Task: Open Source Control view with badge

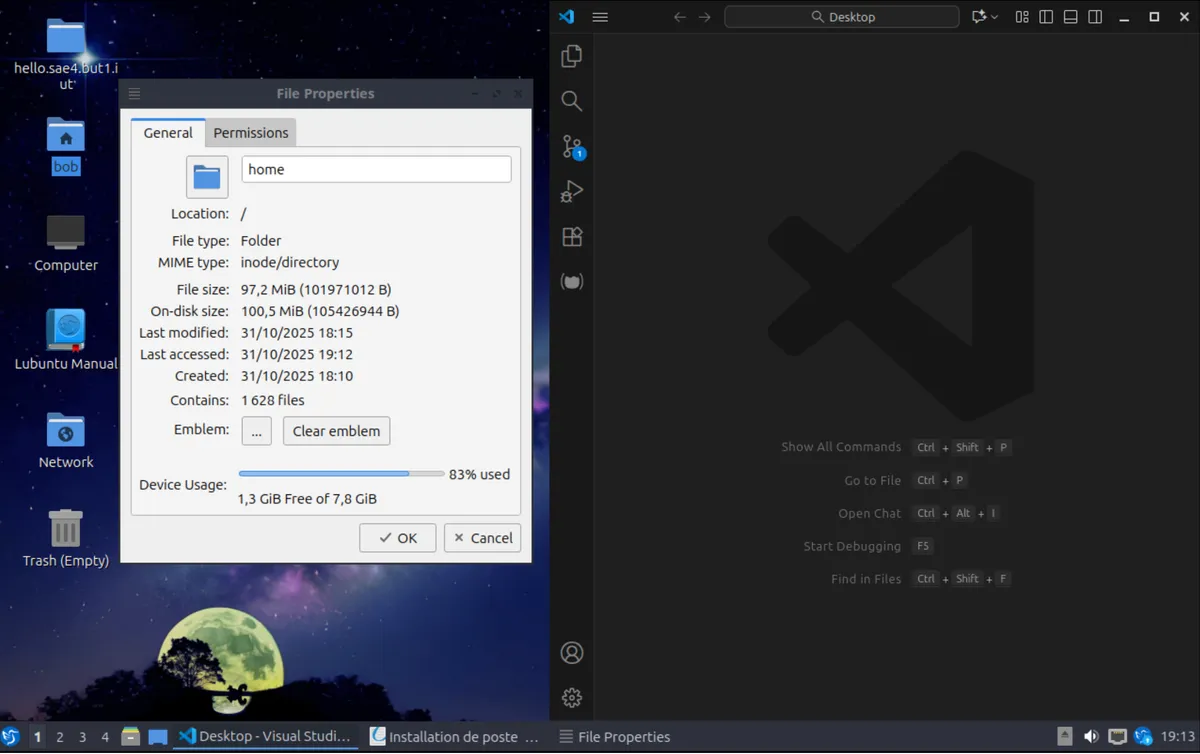Action: pyautogui.click(x=572, y=147)
